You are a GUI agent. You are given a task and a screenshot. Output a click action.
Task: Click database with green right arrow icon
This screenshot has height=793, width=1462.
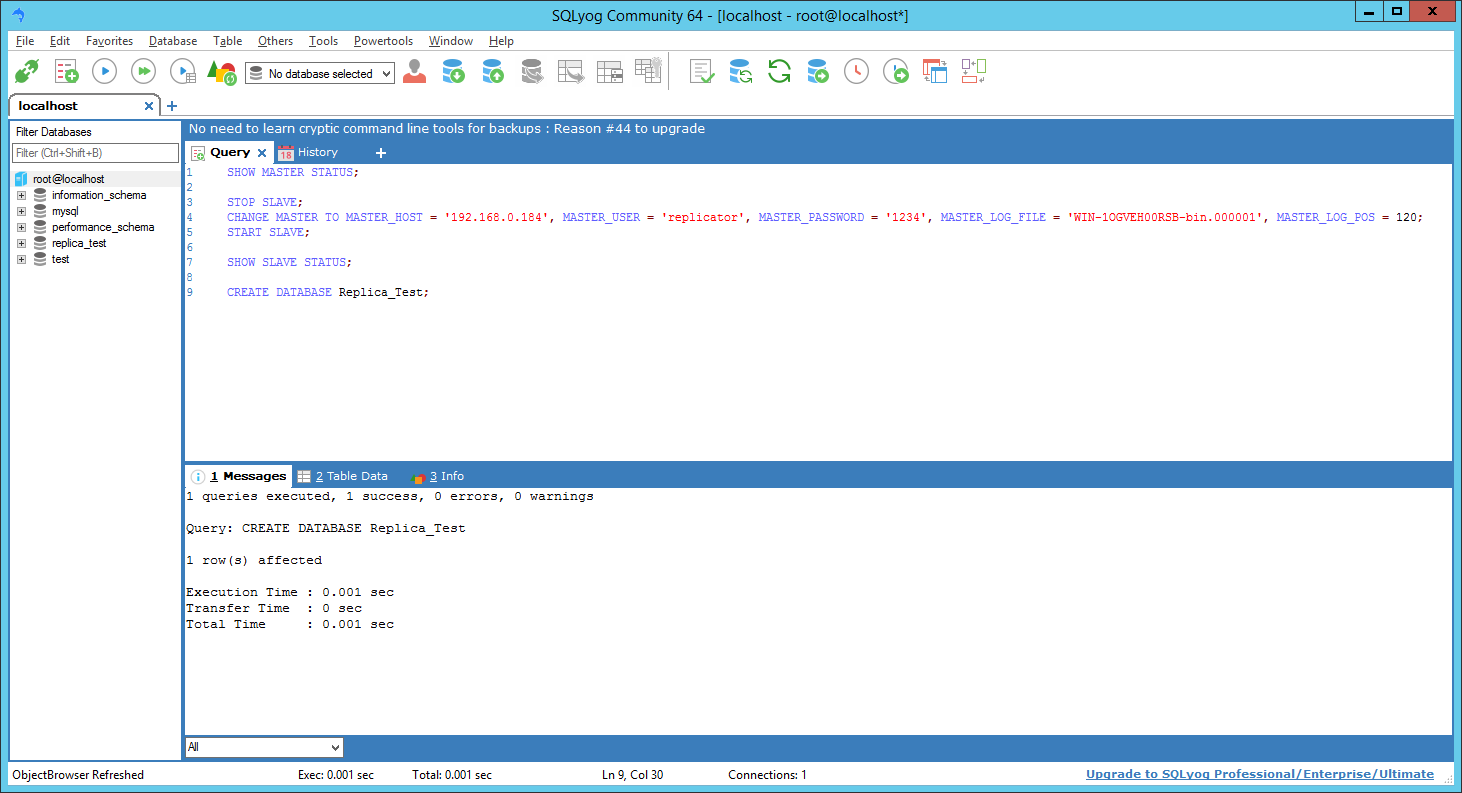[x=818, y=72]
